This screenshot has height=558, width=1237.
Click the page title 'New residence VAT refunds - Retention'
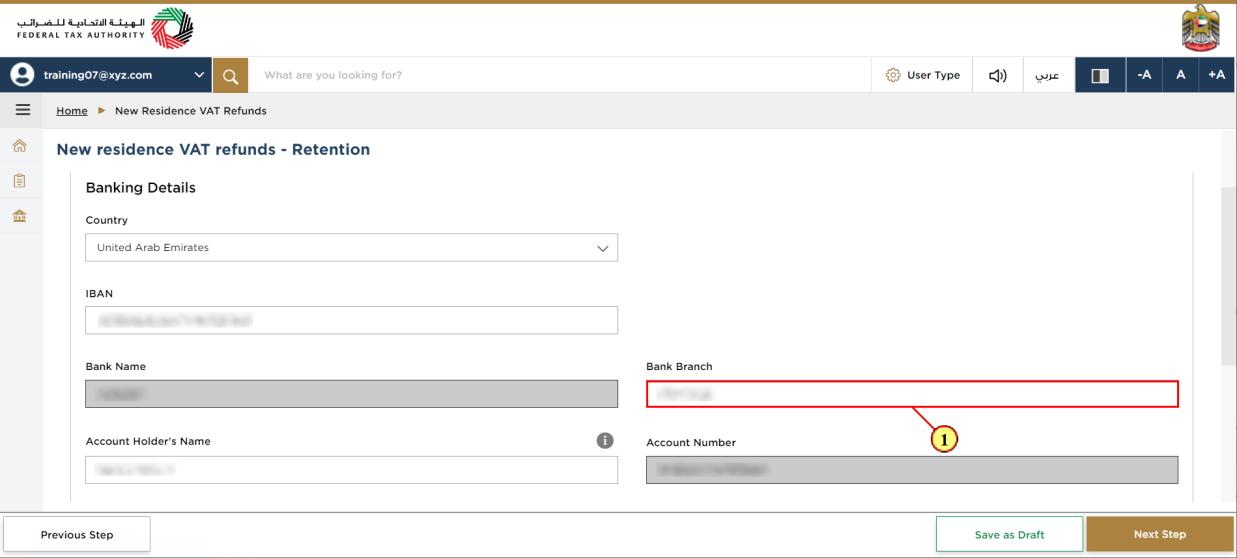213,149
